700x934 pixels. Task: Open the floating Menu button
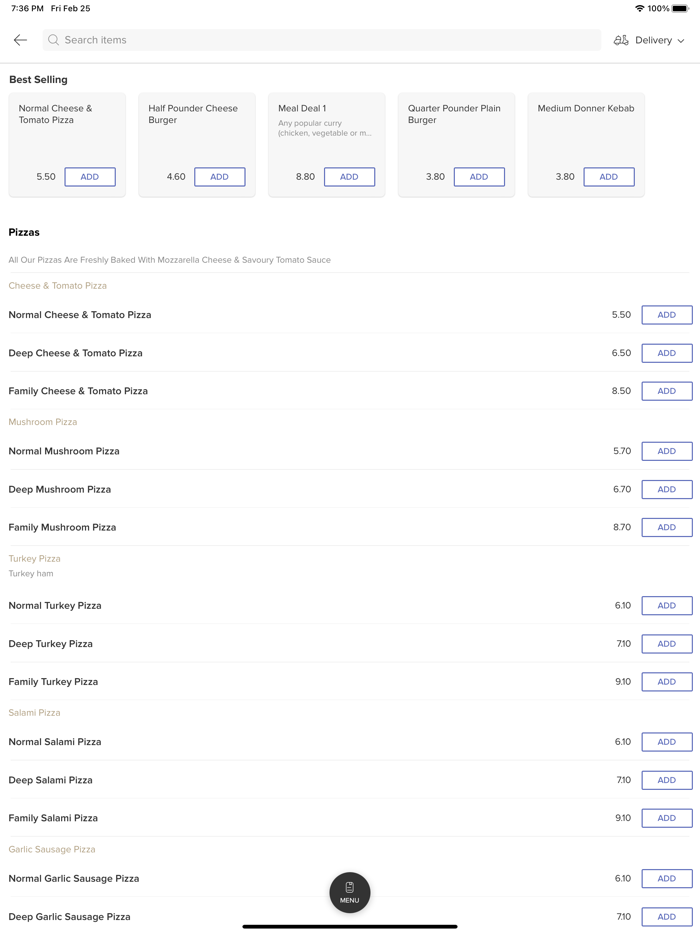(350, 892)
